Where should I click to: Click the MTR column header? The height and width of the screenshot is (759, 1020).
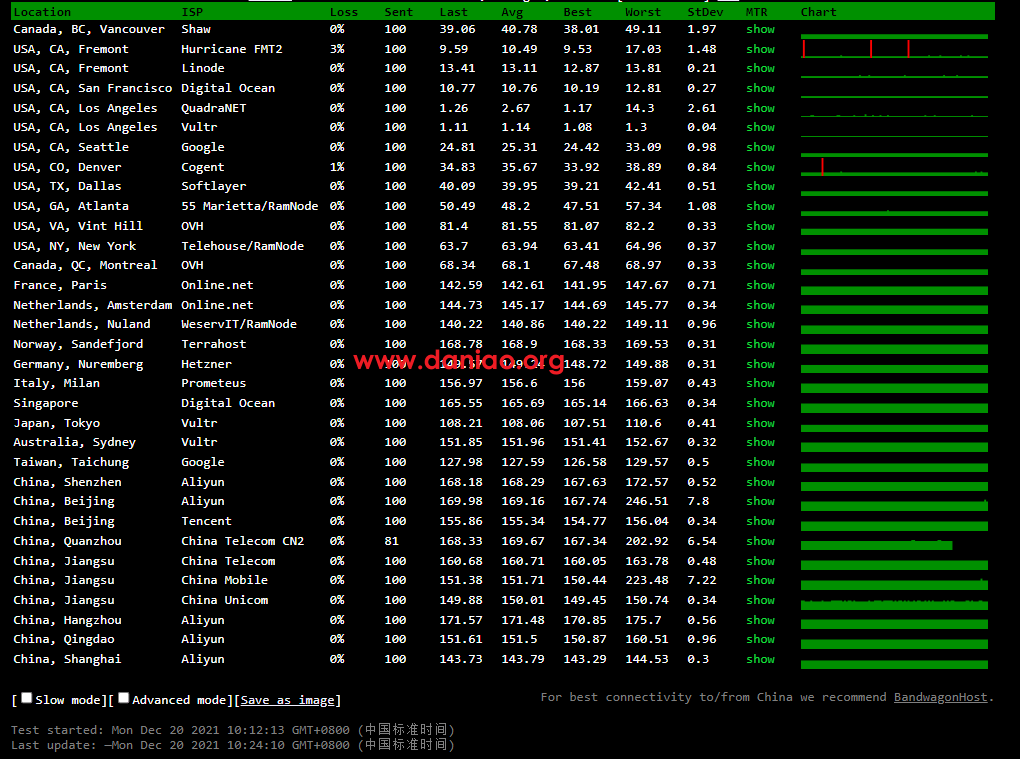point(757,12)
